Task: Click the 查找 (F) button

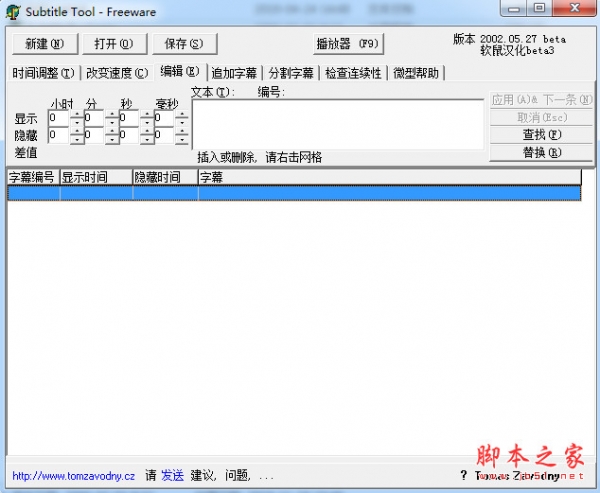Action: tap(541, 135)
